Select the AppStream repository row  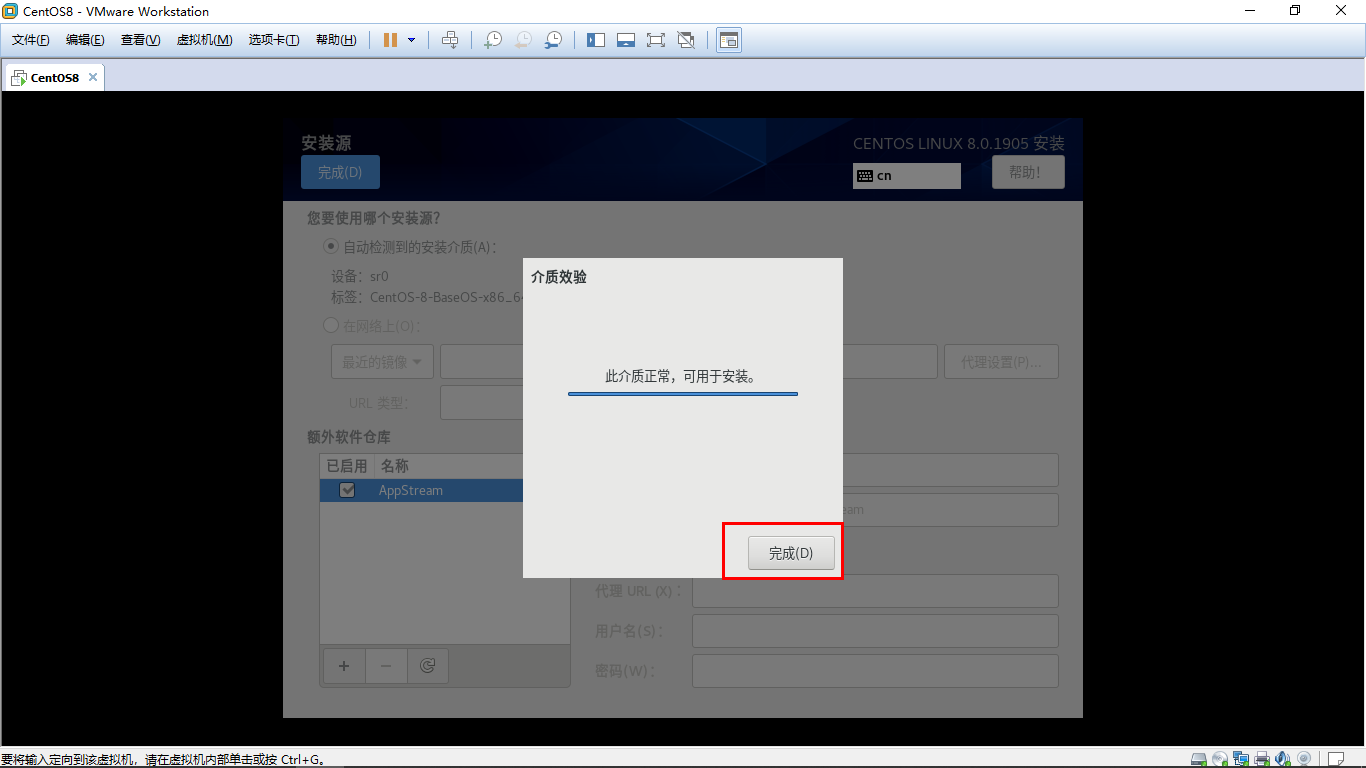[421, 490]
